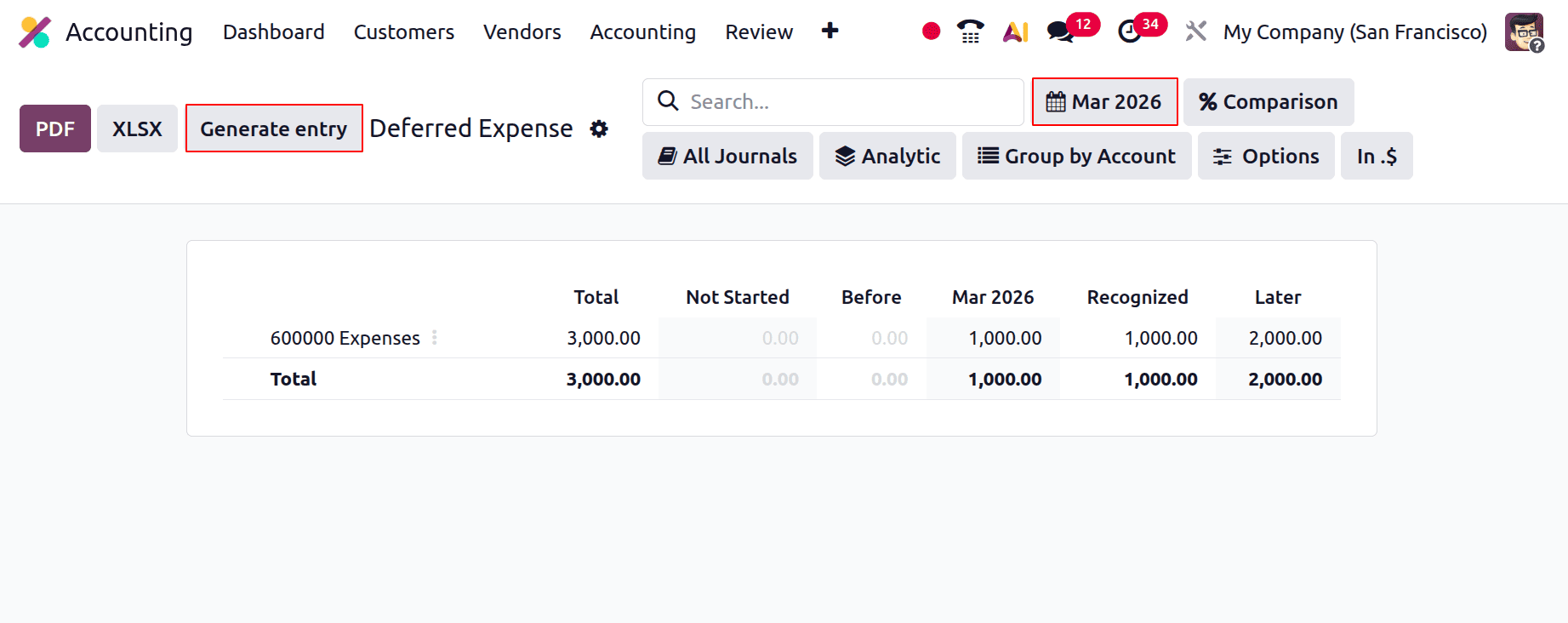Click the Later 2,000.00 cell for Expenses
Viewport: 1568px width, 623px height.
point(1286,338)
